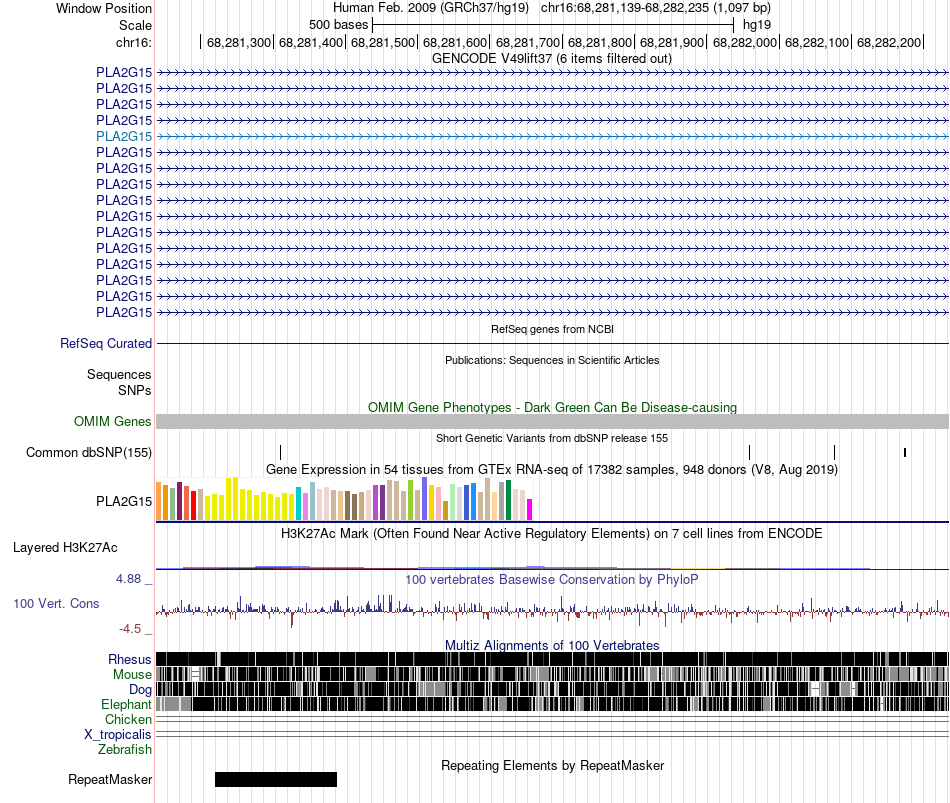Click the light-blue PLA2G15 intron arrow line
The height and width of the screenshot is (803, 950).
click(553, 136)
